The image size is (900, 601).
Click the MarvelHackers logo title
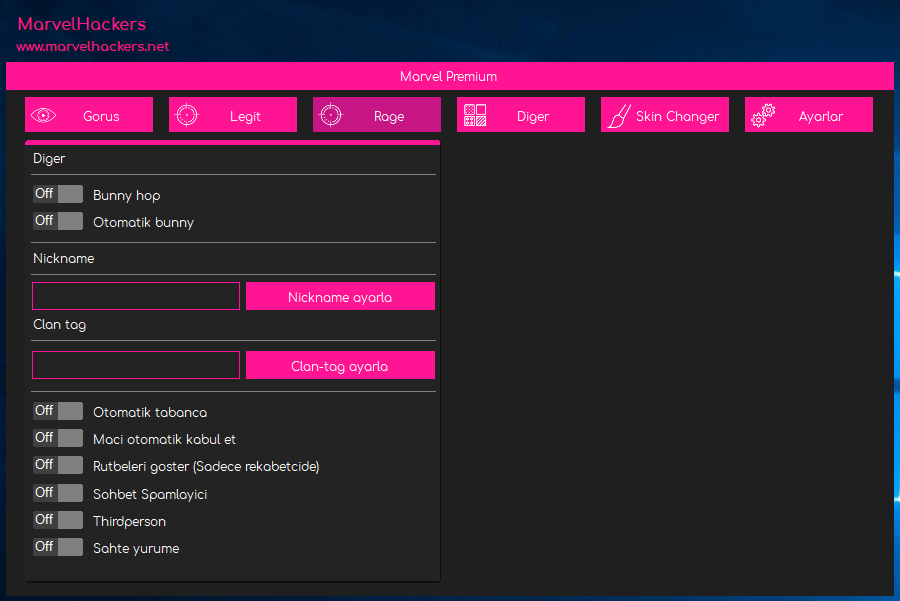click(x=82, y=24)
